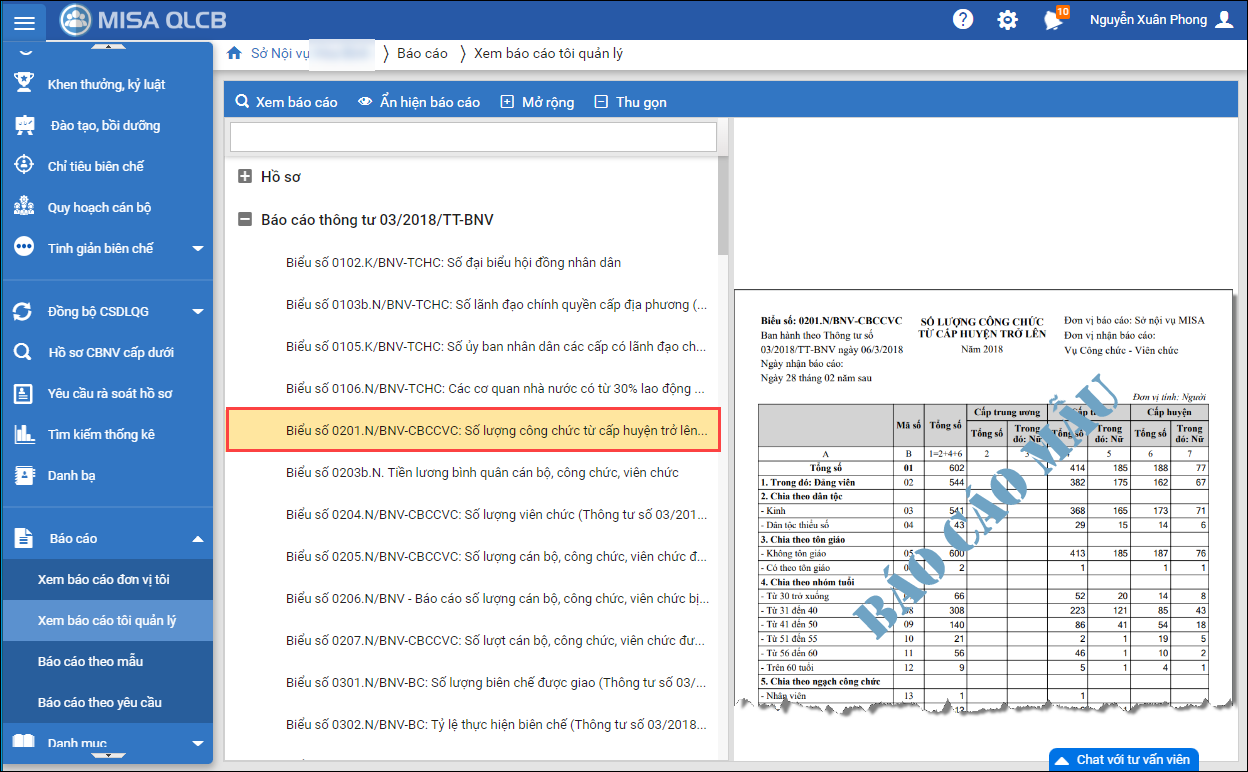The image size is (1248, 772).
Task: Open chat notifications with badge 10
Action: tap(1052, 20)
